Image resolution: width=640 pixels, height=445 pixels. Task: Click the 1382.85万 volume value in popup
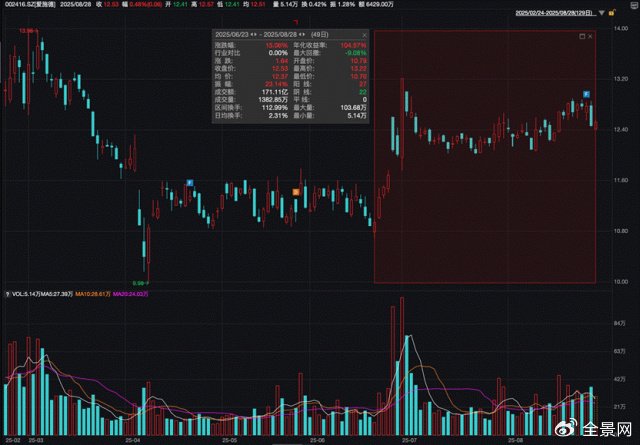click(273, 100)
